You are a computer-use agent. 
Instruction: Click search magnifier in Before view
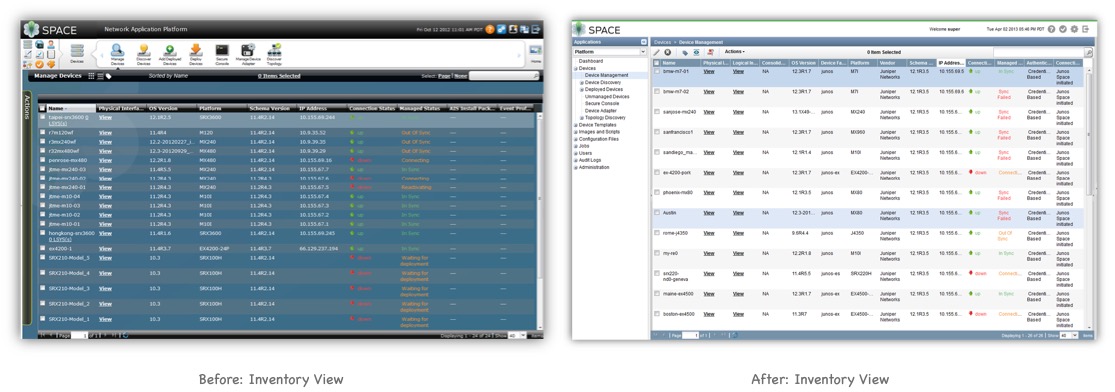535,75
